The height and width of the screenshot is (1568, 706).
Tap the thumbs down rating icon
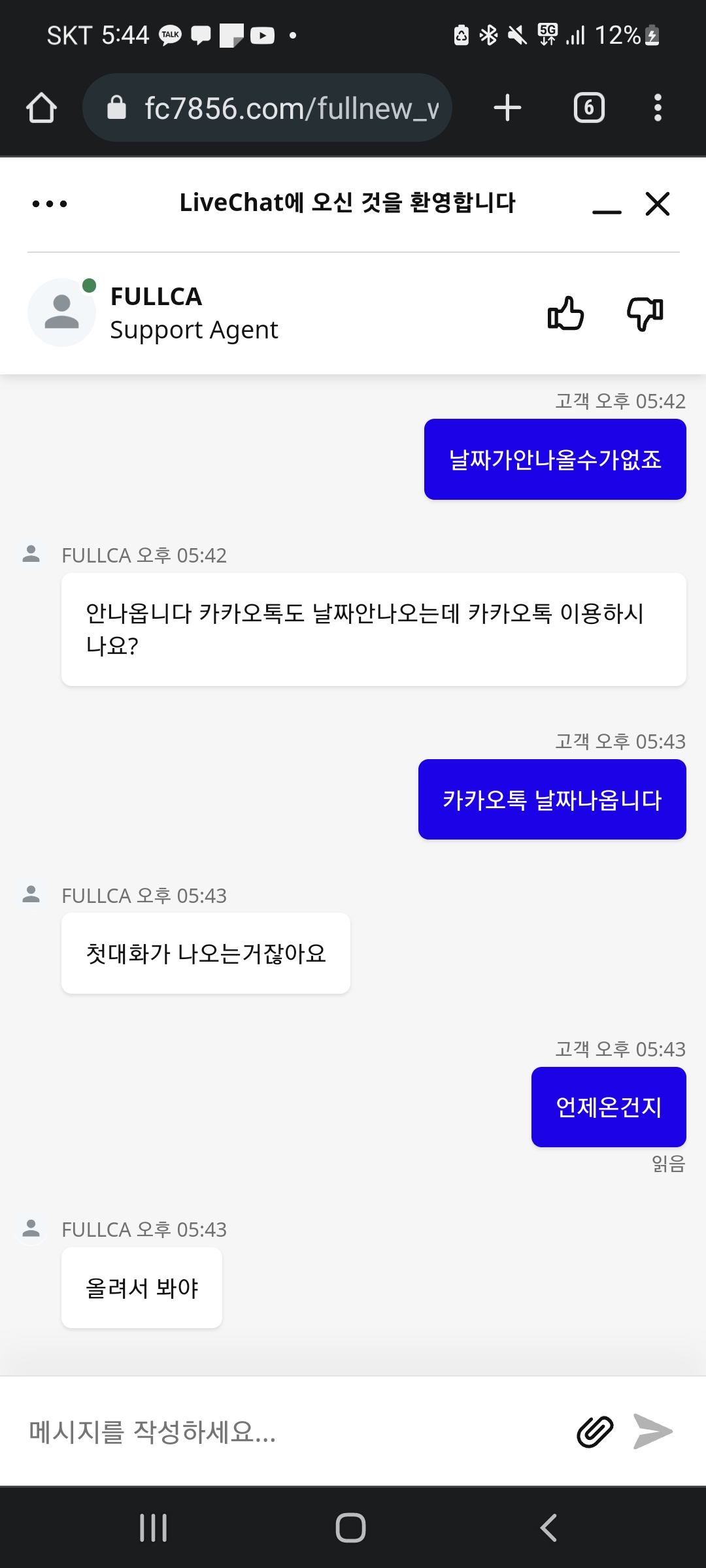[645, 314]
